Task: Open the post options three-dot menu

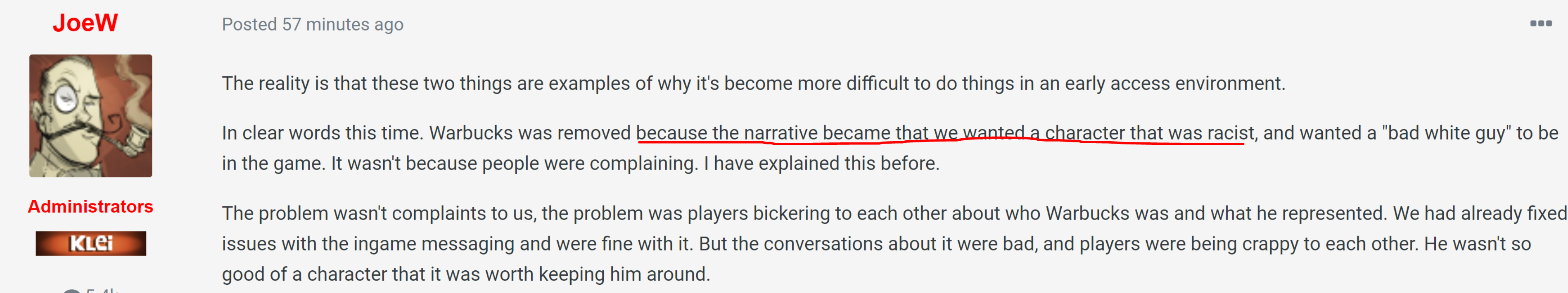Action: [x=1541, y=24]
